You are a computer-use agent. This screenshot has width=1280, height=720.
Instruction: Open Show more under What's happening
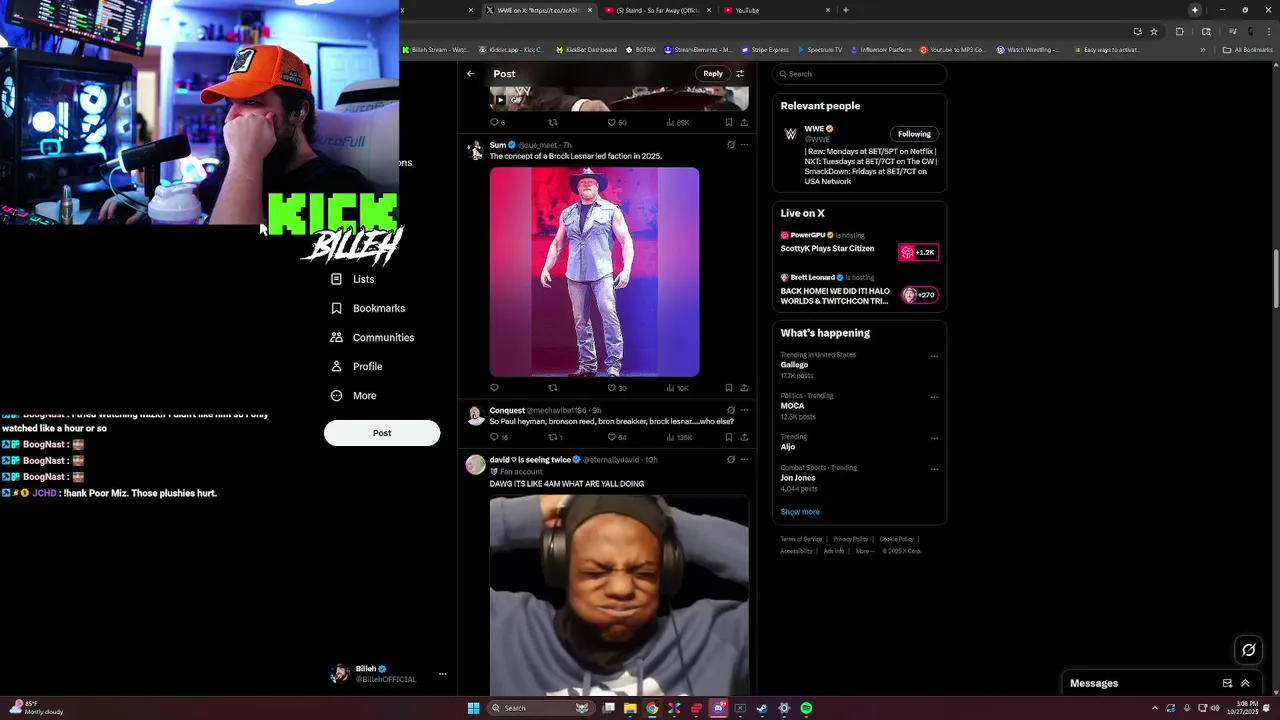pos(800,512)
